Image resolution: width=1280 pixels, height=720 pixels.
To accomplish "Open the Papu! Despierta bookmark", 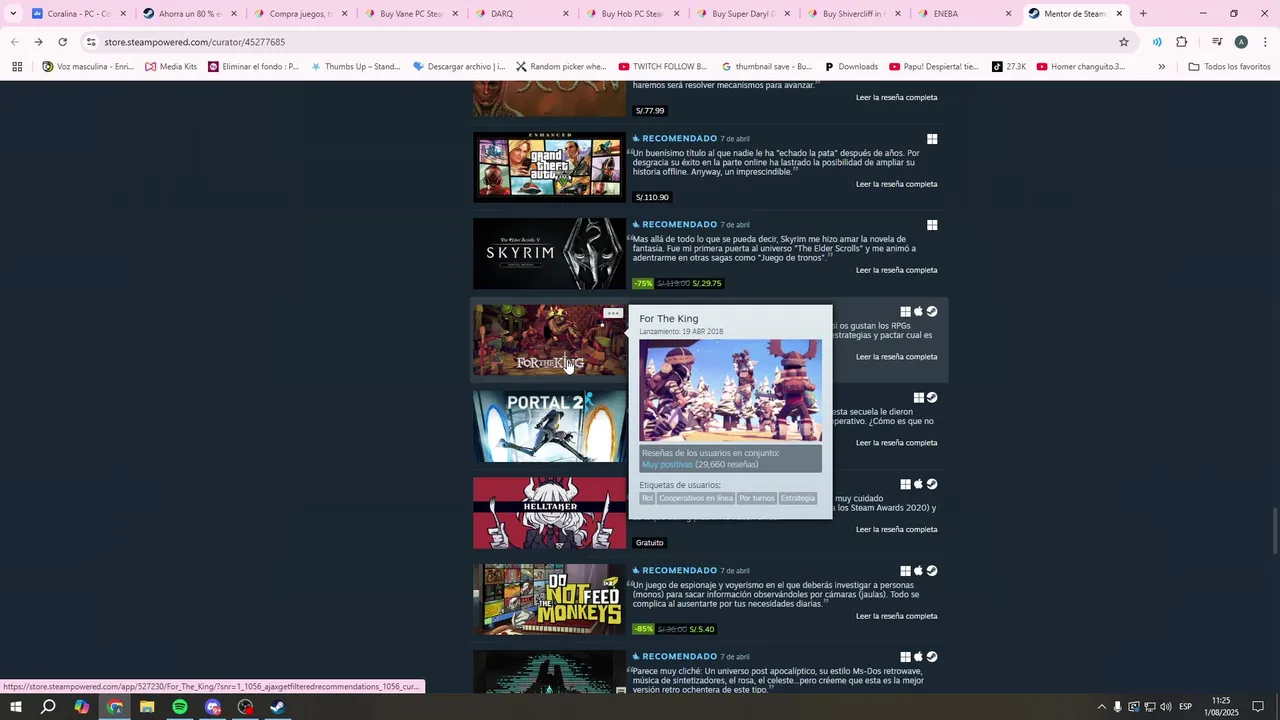I will pyautogui.click(x=934, y=67).
